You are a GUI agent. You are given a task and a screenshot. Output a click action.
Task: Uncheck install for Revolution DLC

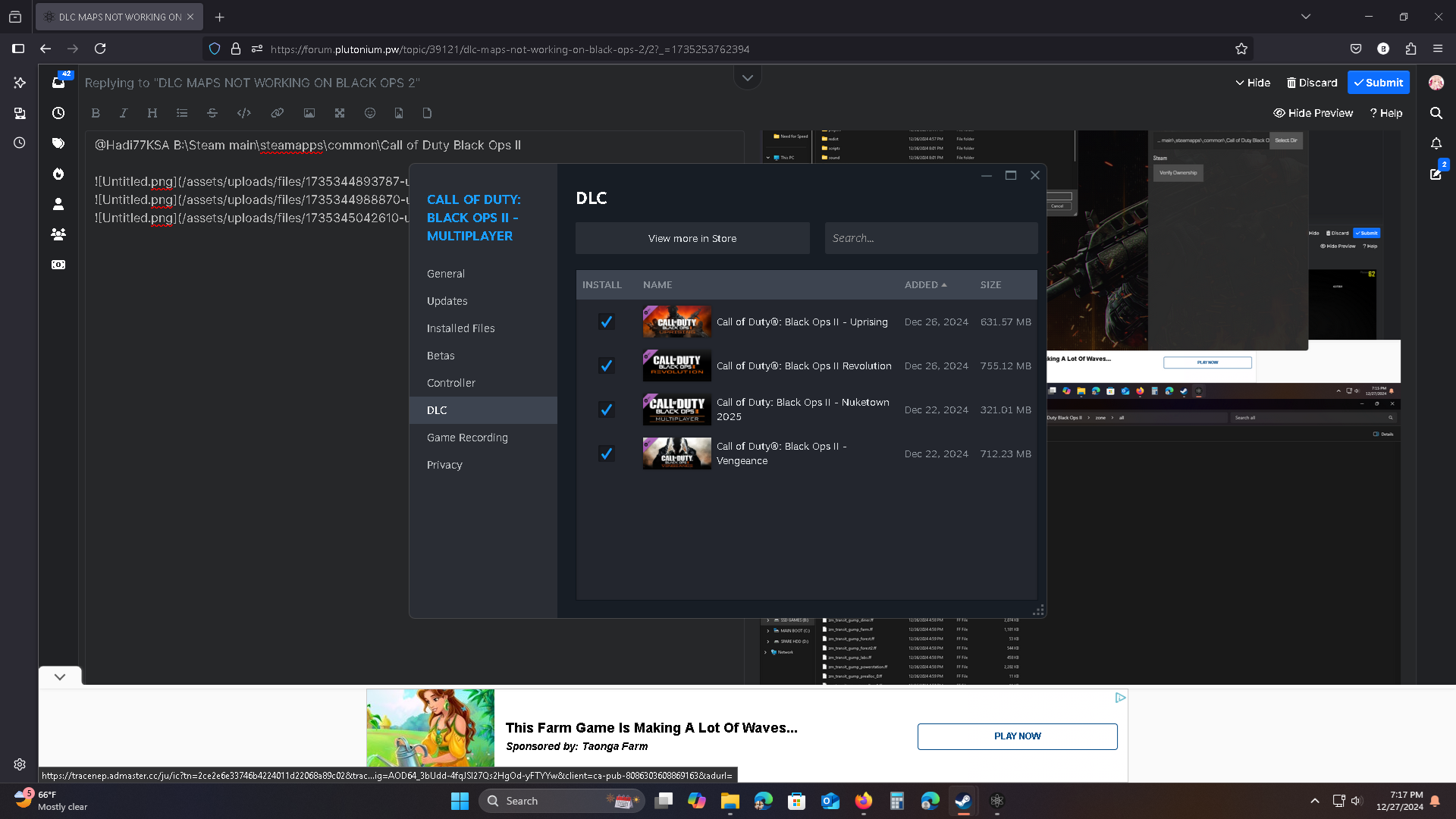(606, 366)
